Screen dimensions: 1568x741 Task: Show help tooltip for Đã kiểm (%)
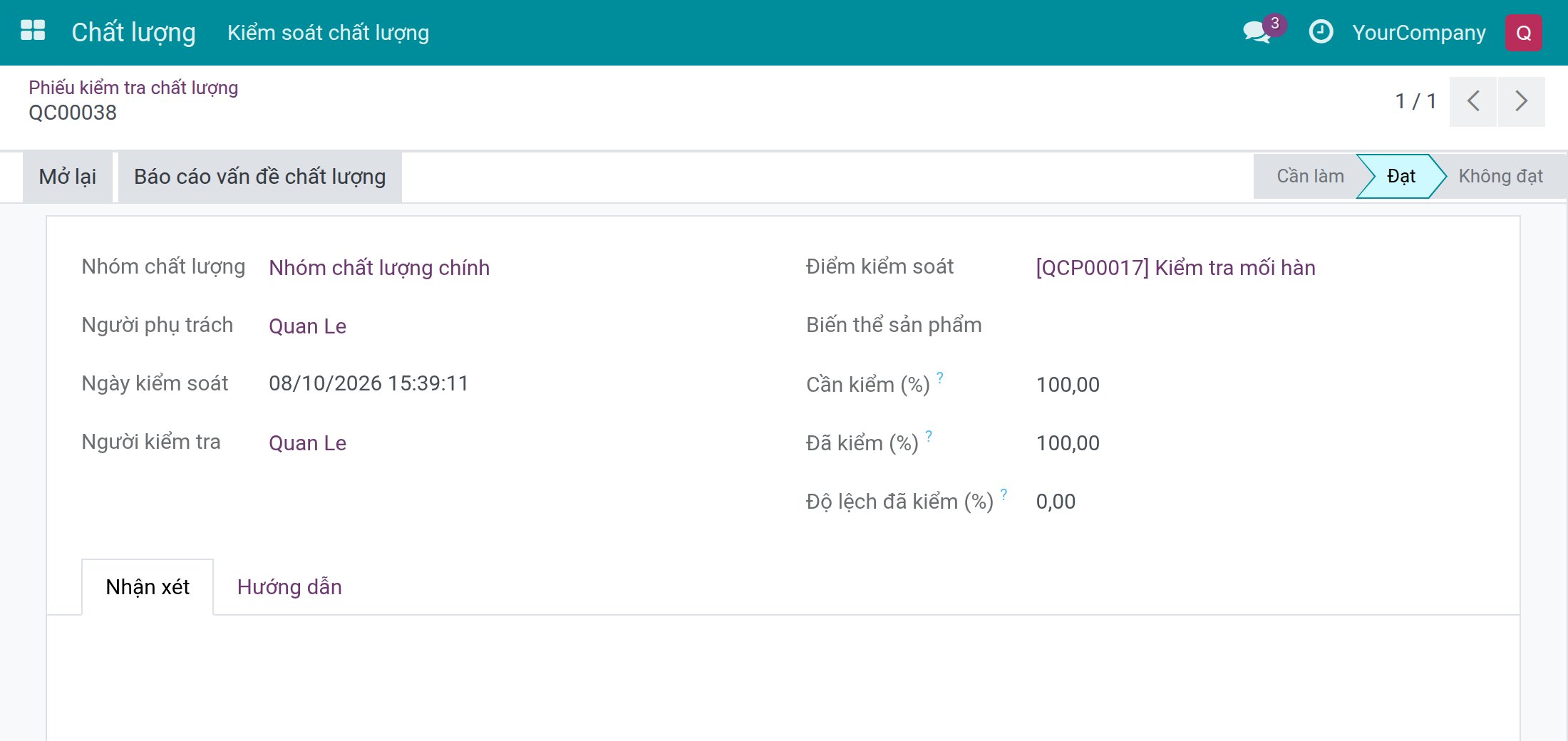point(929,435)
